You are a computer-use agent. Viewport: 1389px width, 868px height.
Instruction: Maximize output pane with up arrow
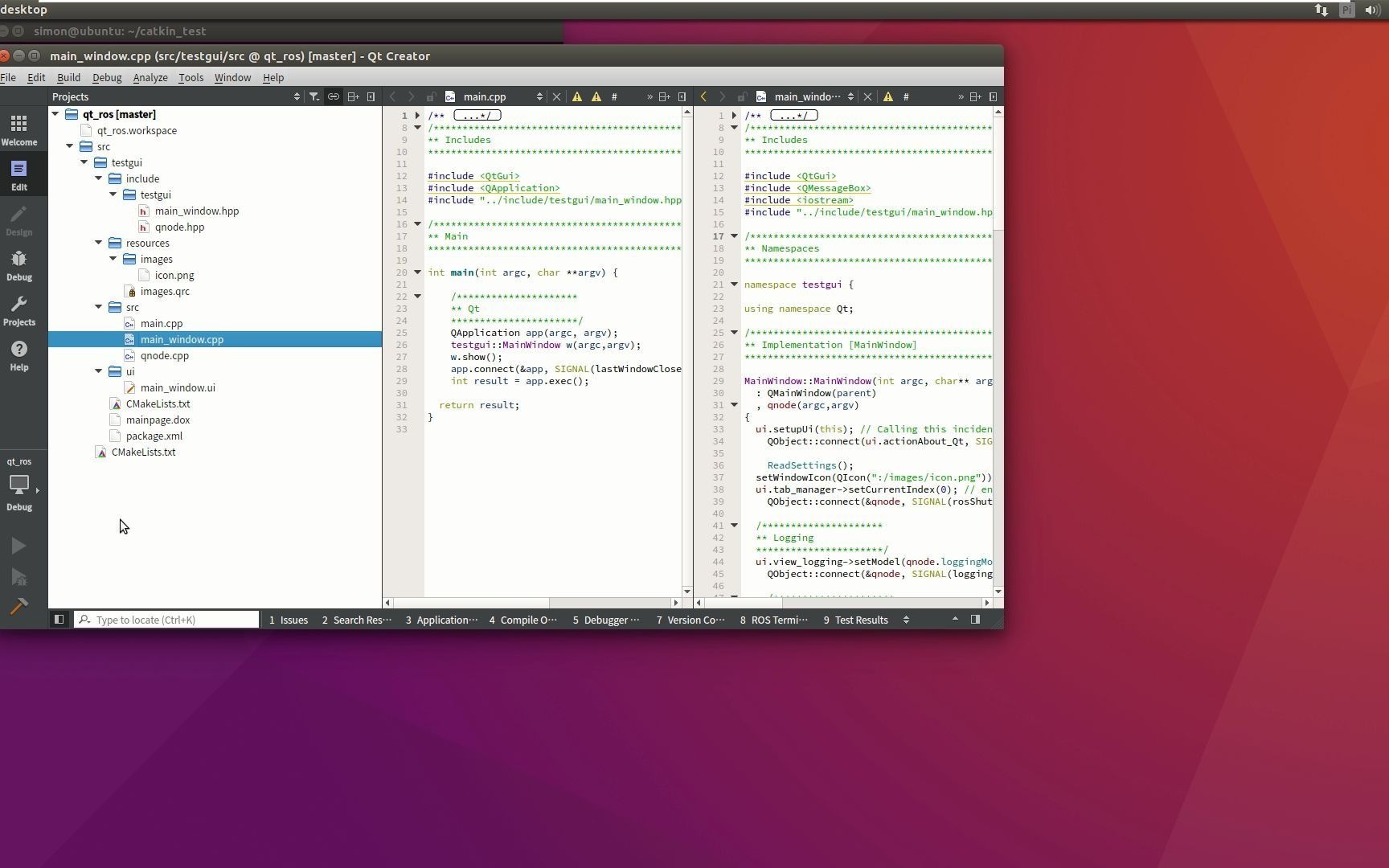coord(955,620)
